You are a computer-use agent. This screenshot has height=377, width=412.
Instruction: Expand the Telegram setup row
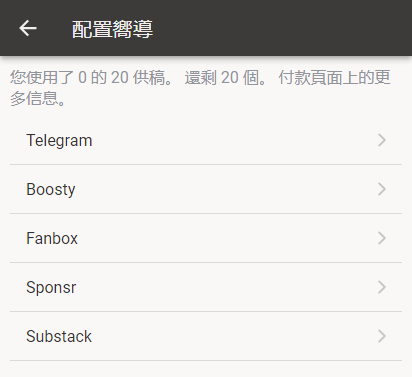point(206,140)
